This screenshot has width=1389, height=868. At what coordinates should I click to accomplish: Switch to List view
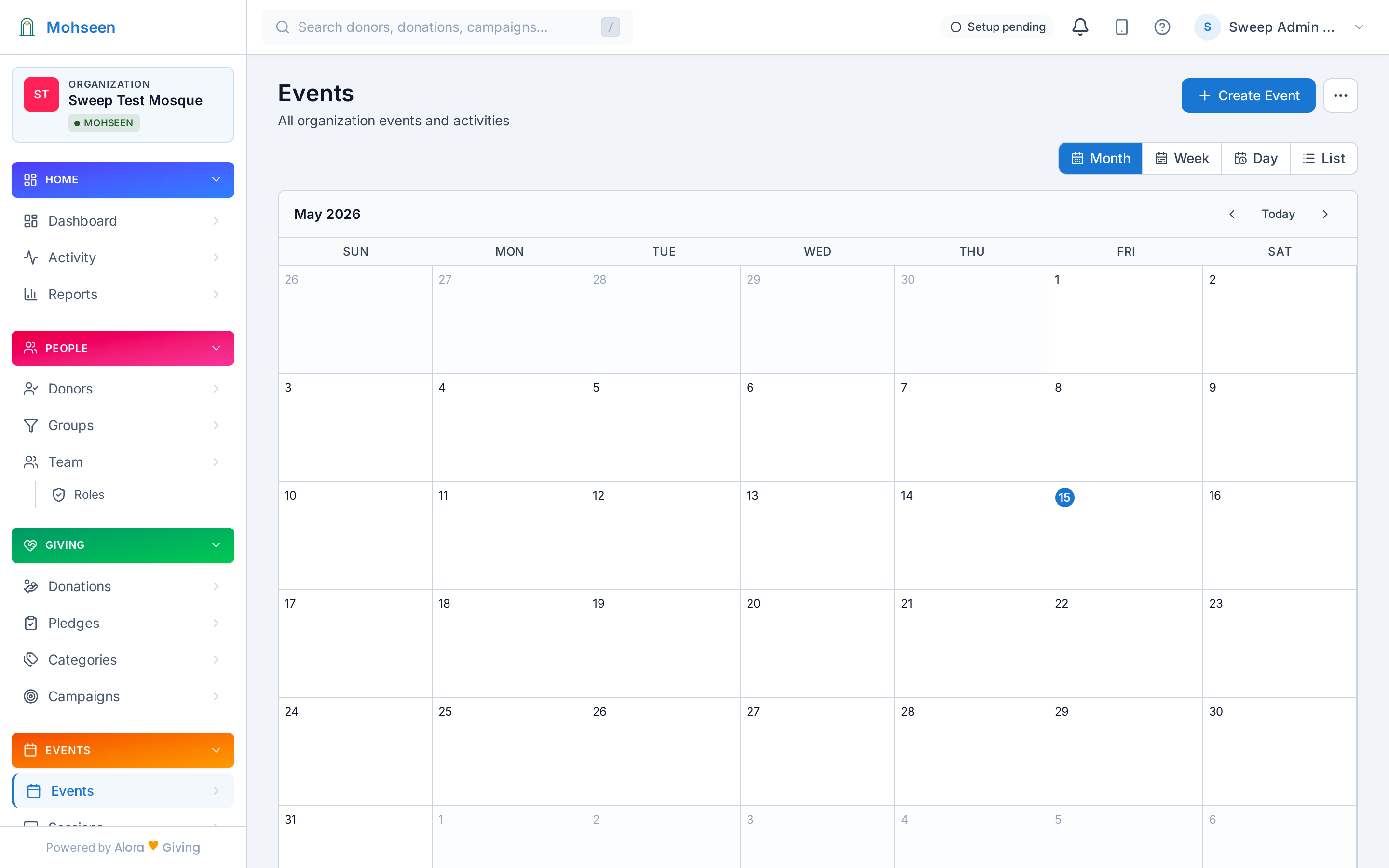point(1323,159)
